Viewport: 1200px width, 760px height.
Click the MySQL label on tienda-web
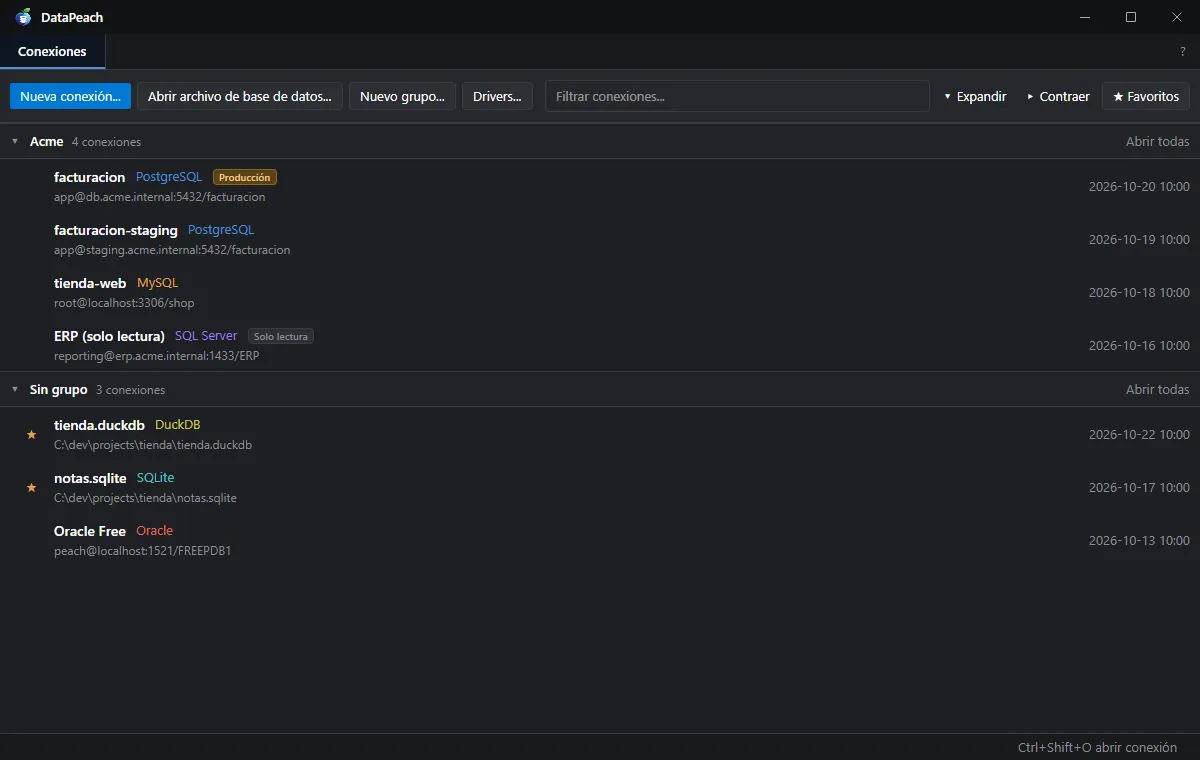point(157,283)
